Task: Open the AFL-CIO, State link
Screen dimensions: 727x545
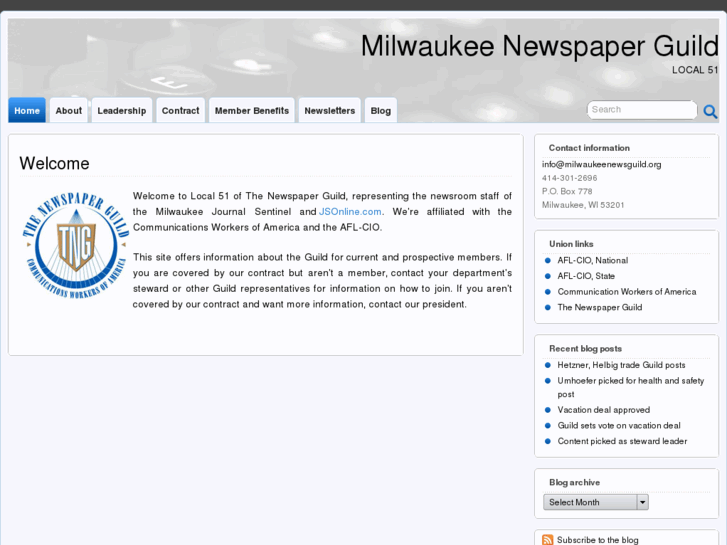Action: coord(586,276)
